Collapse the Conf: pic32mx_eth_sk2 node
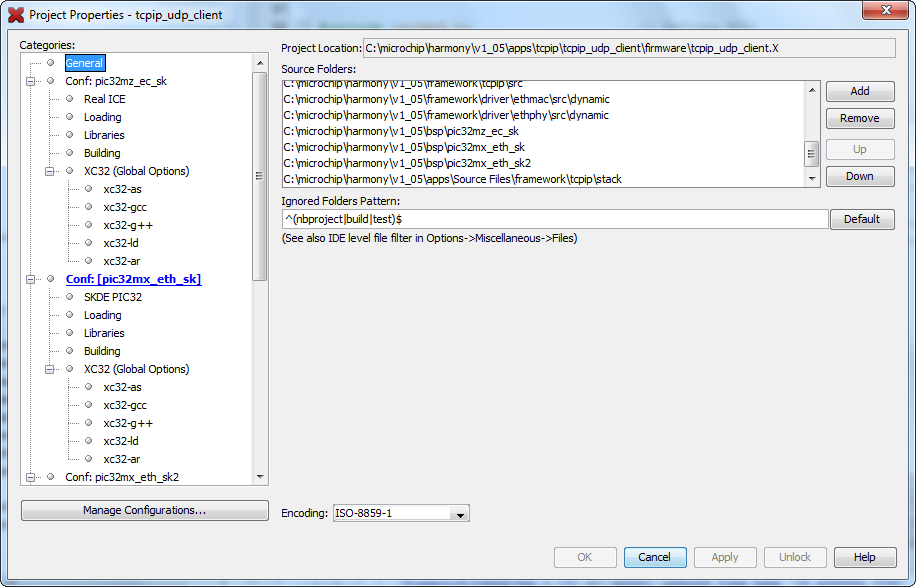Image resolution: width=916 pixels, height=587 pixels. (x=30, y=477)
